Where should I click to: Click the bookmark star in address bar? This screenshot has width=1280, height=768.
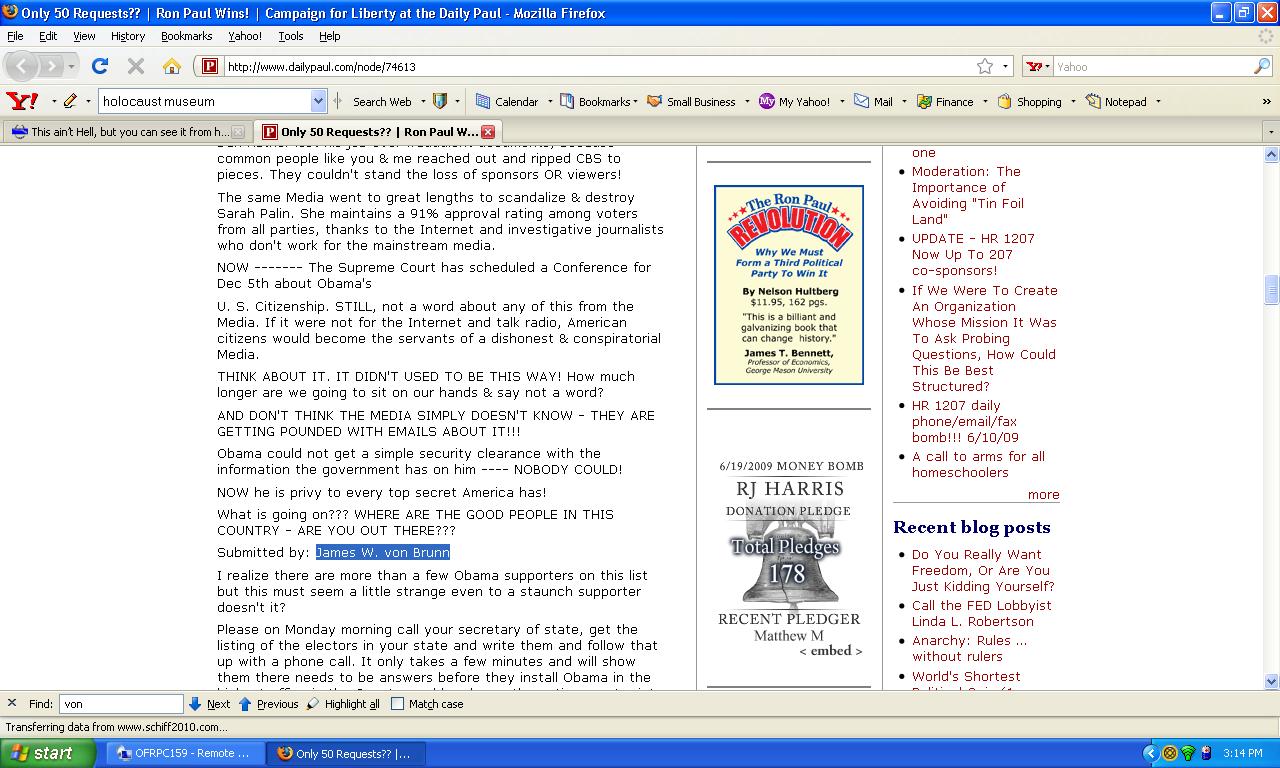click(985, 66)
